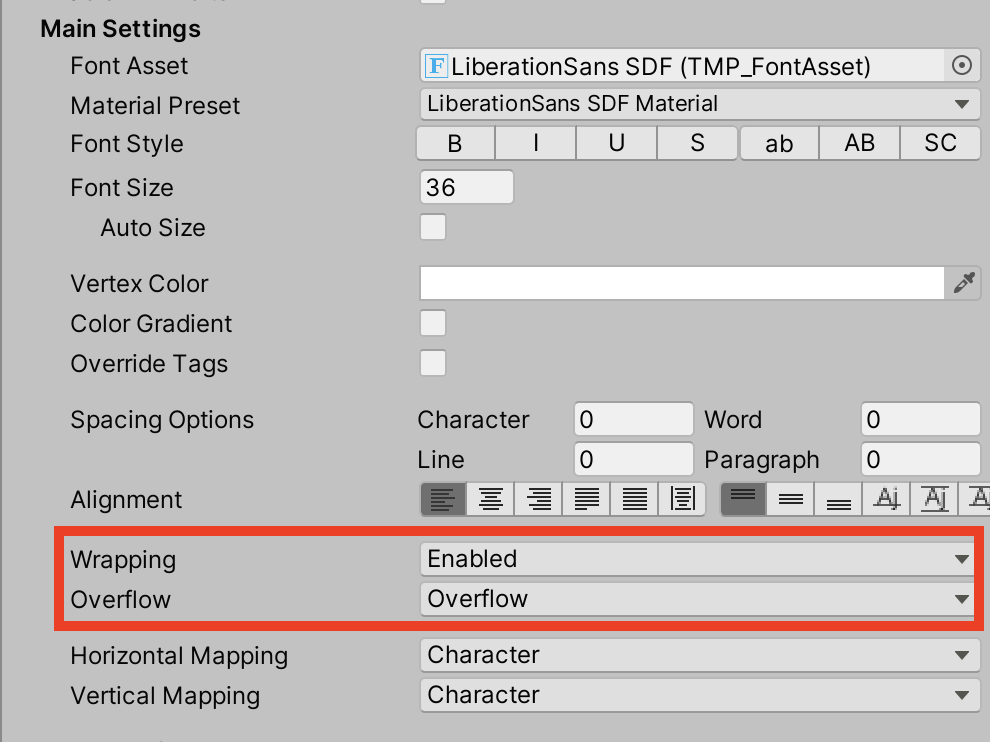Pick vertex color with eyedropper
The image size is (990, 742).
[963, 284]
